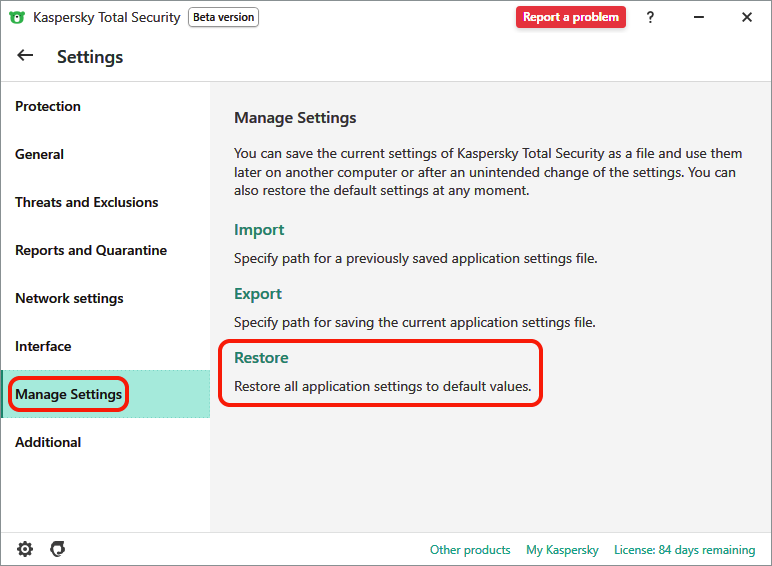Select Reports and Quarantine section
This screenshot has width=772, height=566.
coord(91,250)
